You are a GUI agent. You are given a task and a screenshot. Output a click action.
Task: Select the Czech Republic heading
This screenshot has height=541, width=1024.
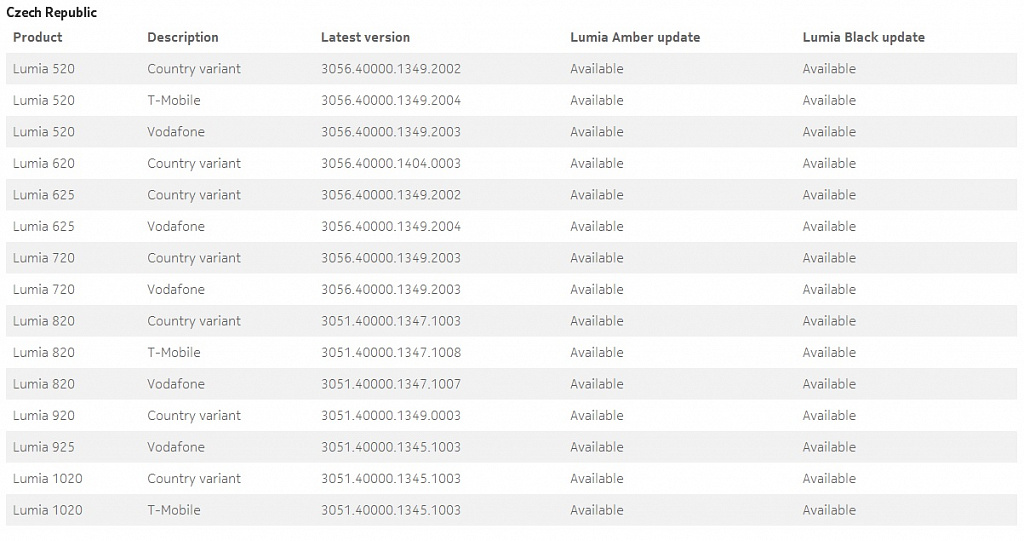coord(52,12)
